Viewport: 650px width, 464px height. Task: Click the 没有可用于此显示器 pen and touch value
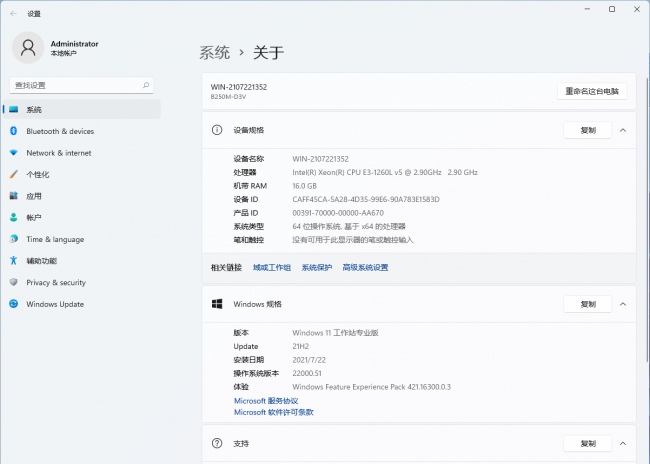[353, 240]
